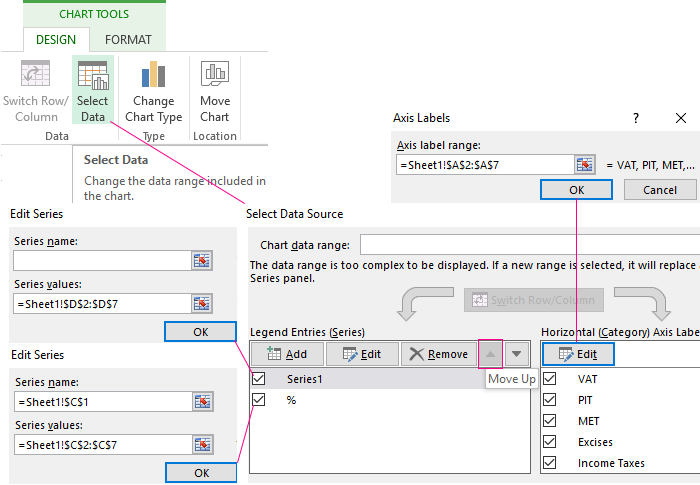Click the Series values field with $D$2:$D$7

pos(102,304)
